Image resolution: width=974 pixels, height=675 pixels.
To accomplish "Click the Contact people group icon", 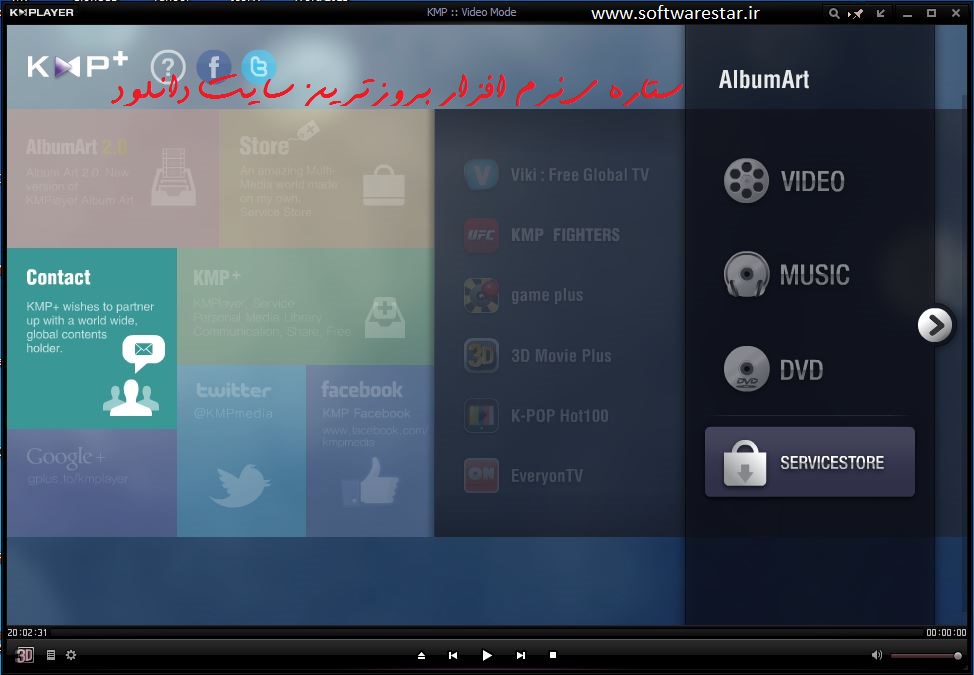I will pos(131,397).
